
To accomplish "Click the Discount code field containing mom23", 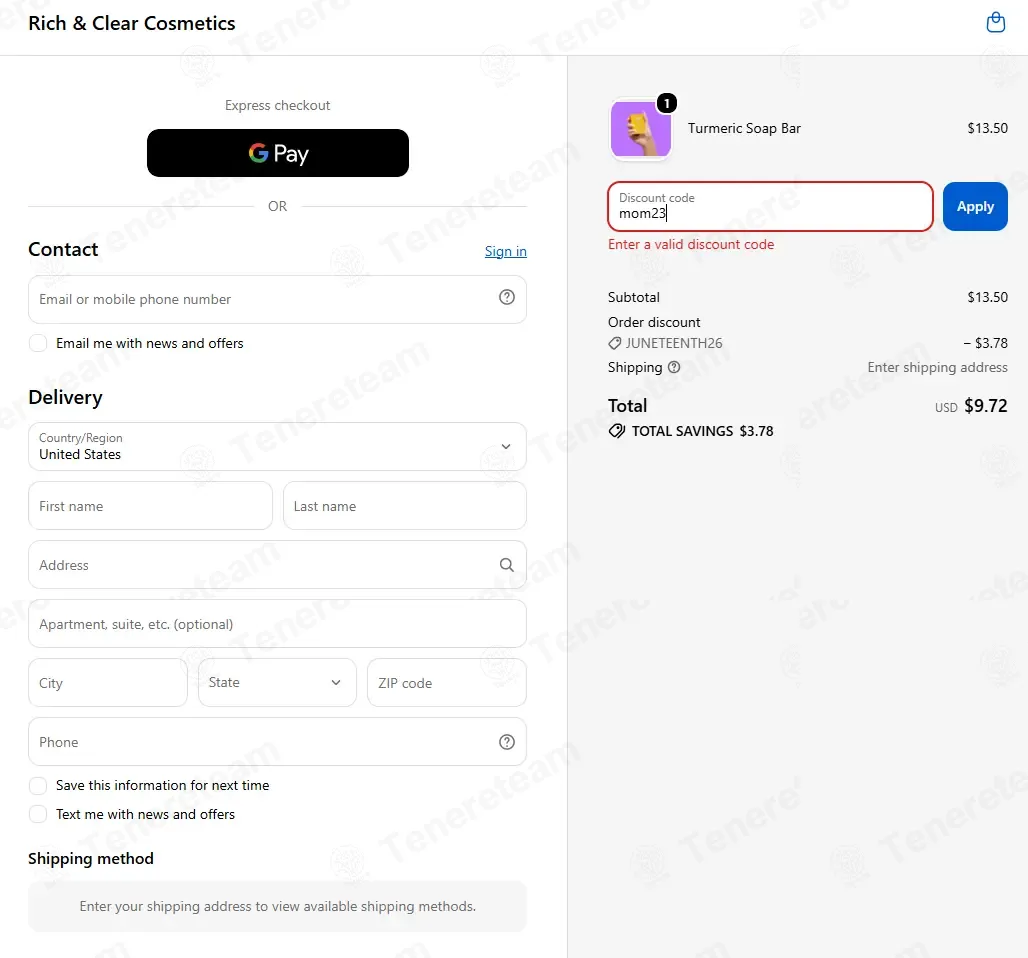I will 770,207.
